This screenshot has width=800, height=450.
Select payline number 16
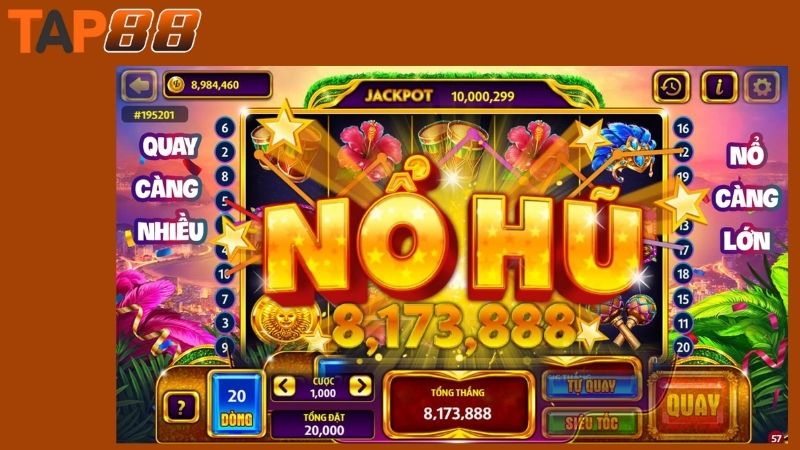(683, 128)
